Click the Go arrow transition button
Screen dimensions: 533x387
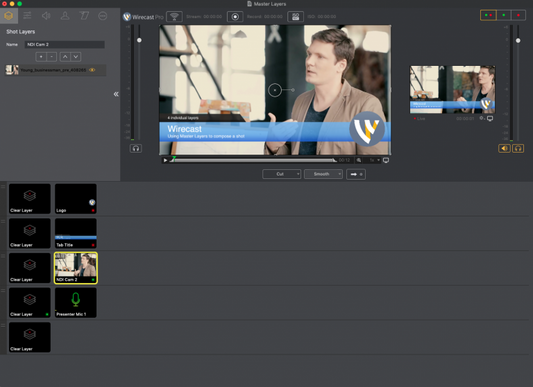[x=356, y=174]
